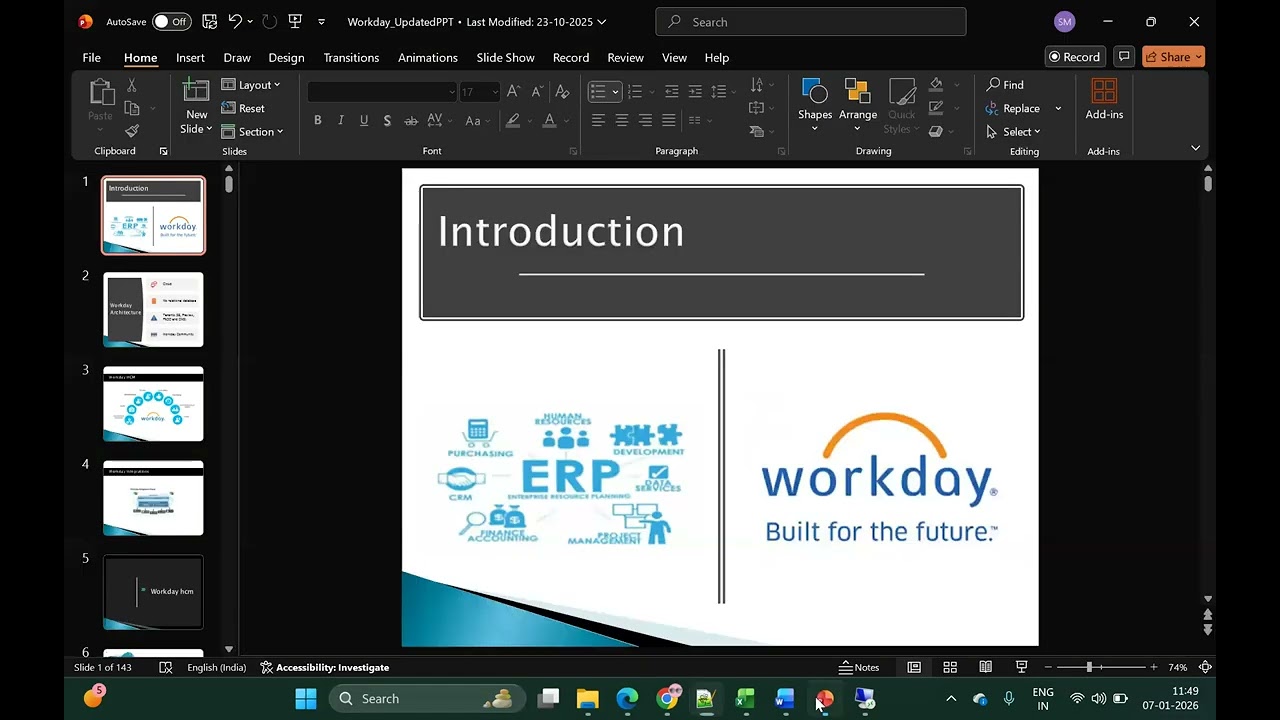This screenshot has height=720, width=1280.
Task: Open Excel from taskbar
Action: pyautogui.click(x=745, y=699)
